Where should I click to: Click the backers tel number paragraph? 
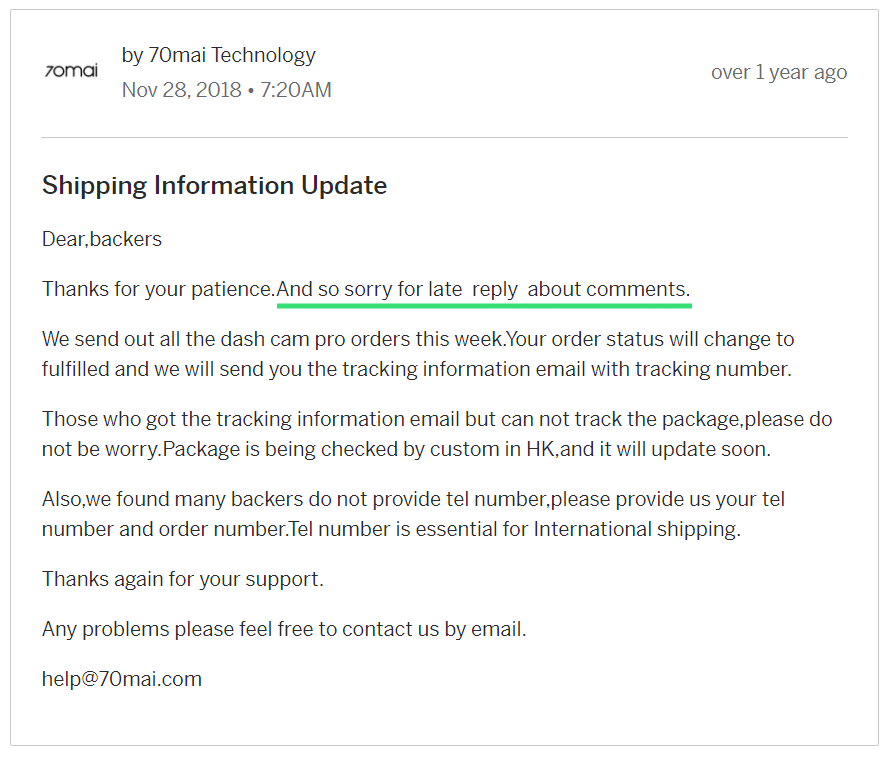(x=413, y=514)
